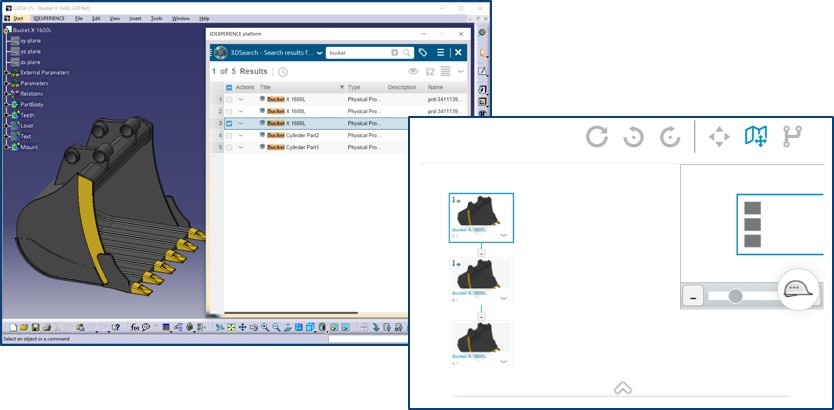834x410 pixels.
Task: Open the Actions chevron on result row 1
Action: tap(241, 99)
